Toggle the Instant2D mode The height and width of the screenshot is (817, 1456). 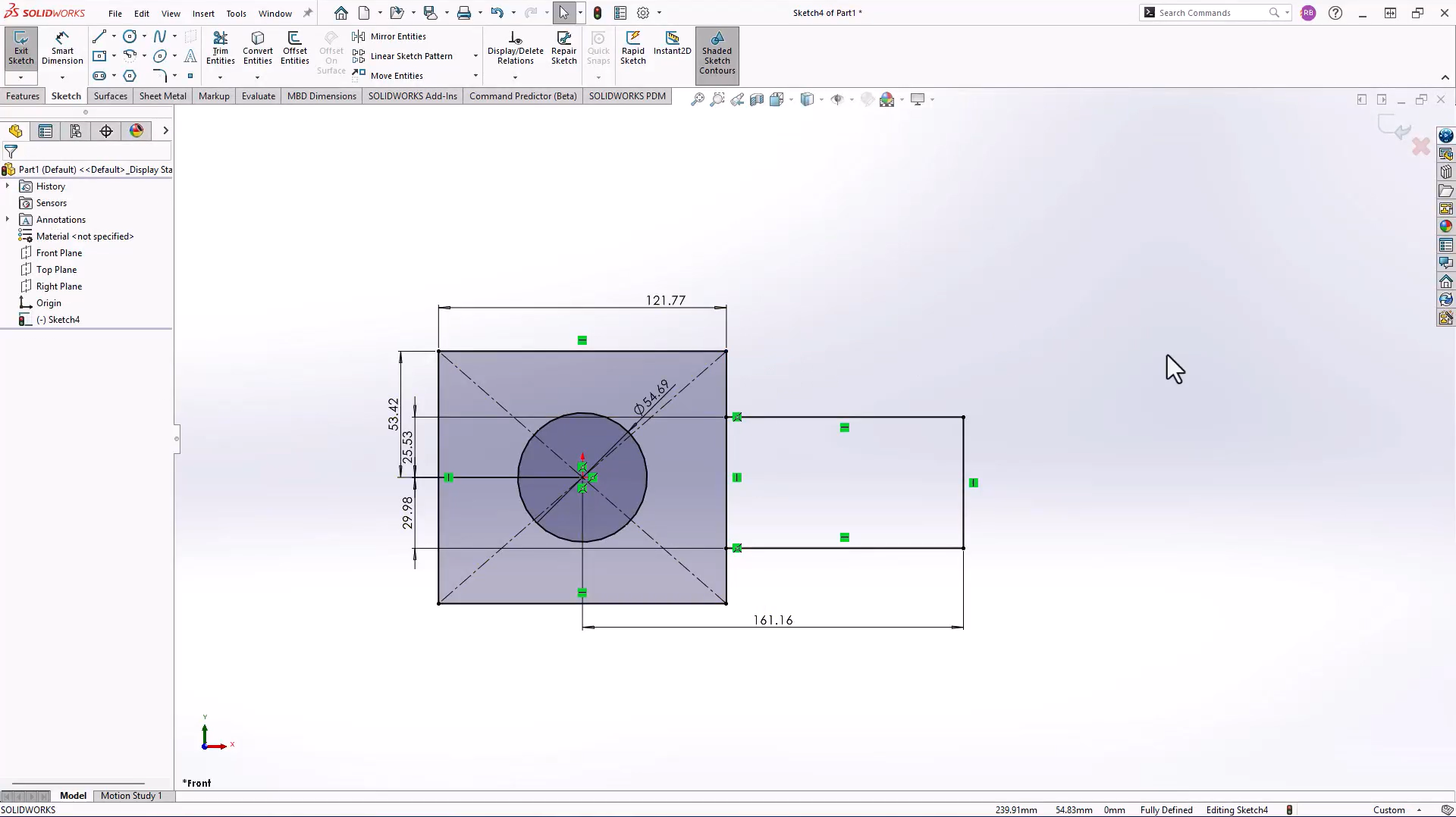pyautogui.click(x=672, y=44)
